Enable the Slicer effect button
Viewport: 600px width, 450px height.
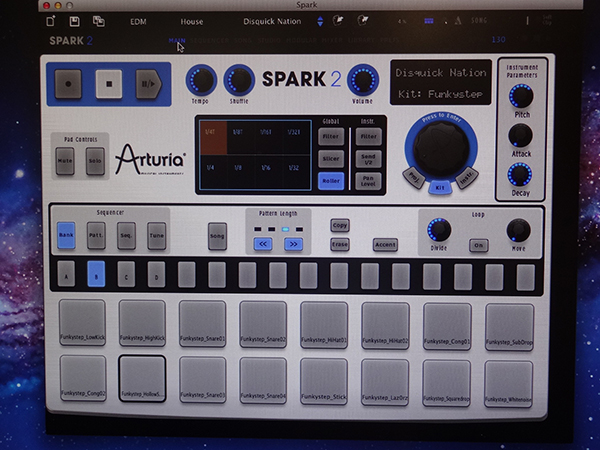point(331,159)
